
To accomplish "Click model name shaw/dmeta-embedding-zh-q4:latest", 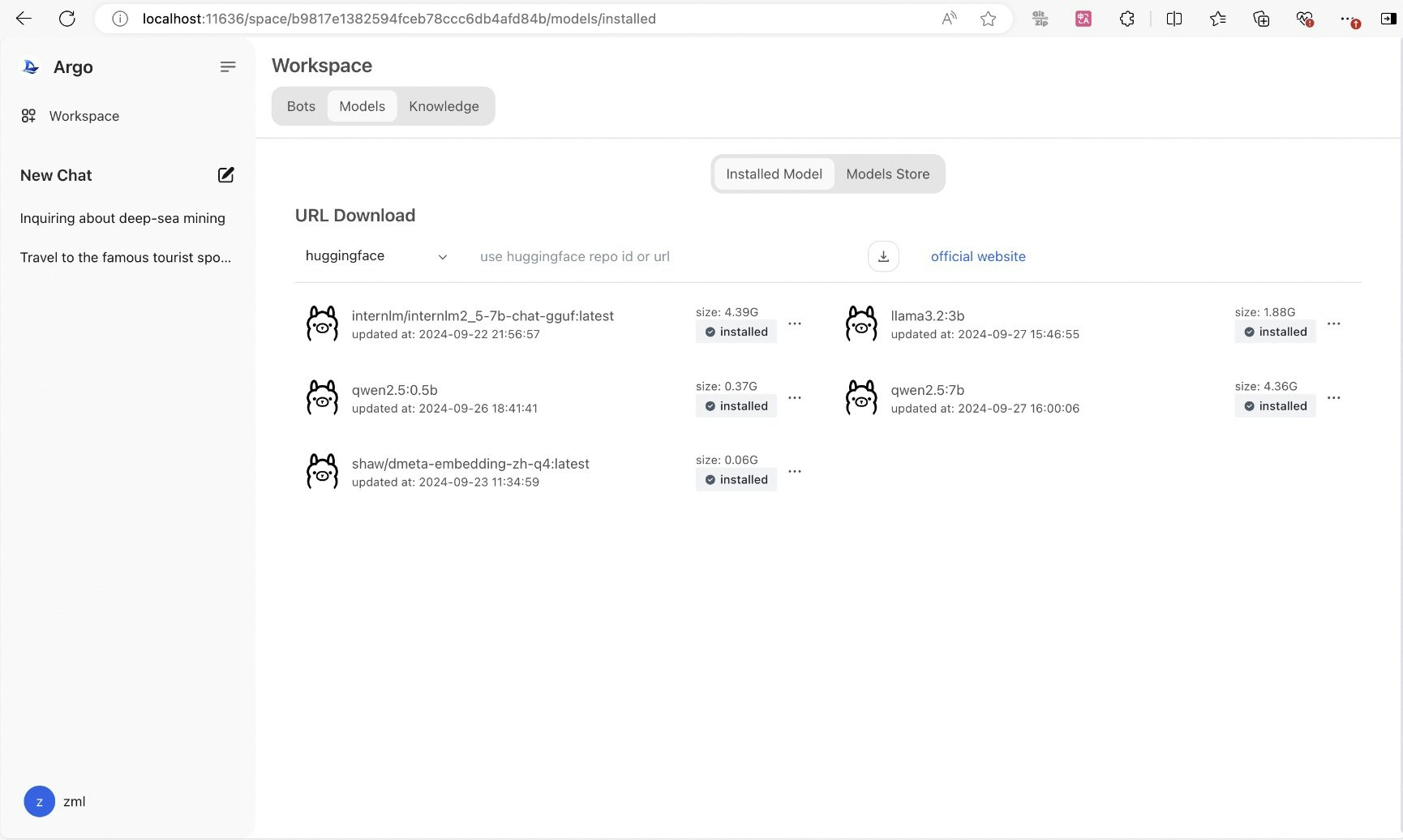I will click(470, 464).
